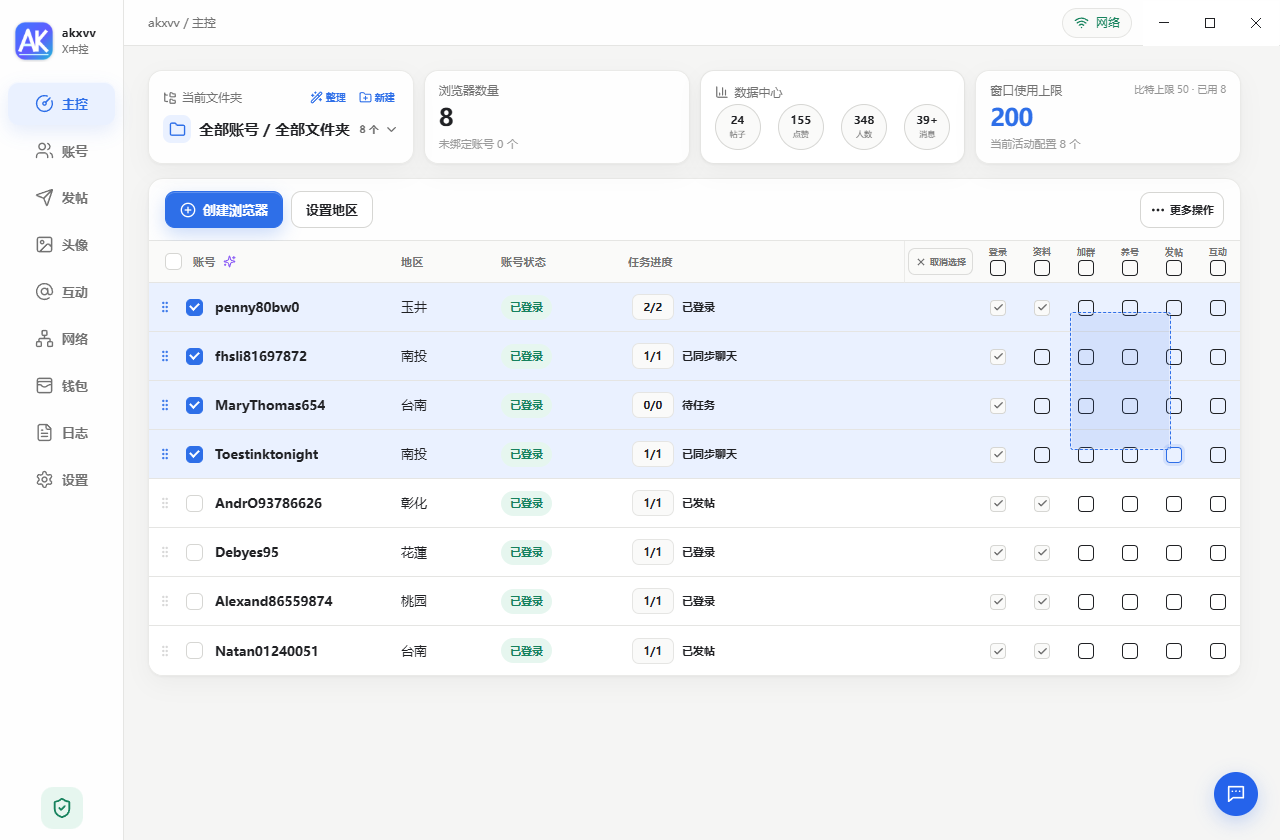The width and height of the screenshot is (1280, 840).
Task: Expand the 全部文件夹 folder dropdown
Action: pos(392,129)
